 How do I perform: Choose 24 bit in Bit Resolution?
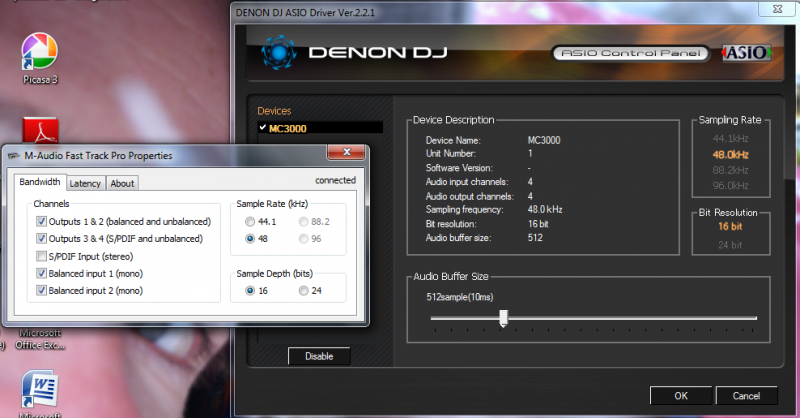click(730, 245)
